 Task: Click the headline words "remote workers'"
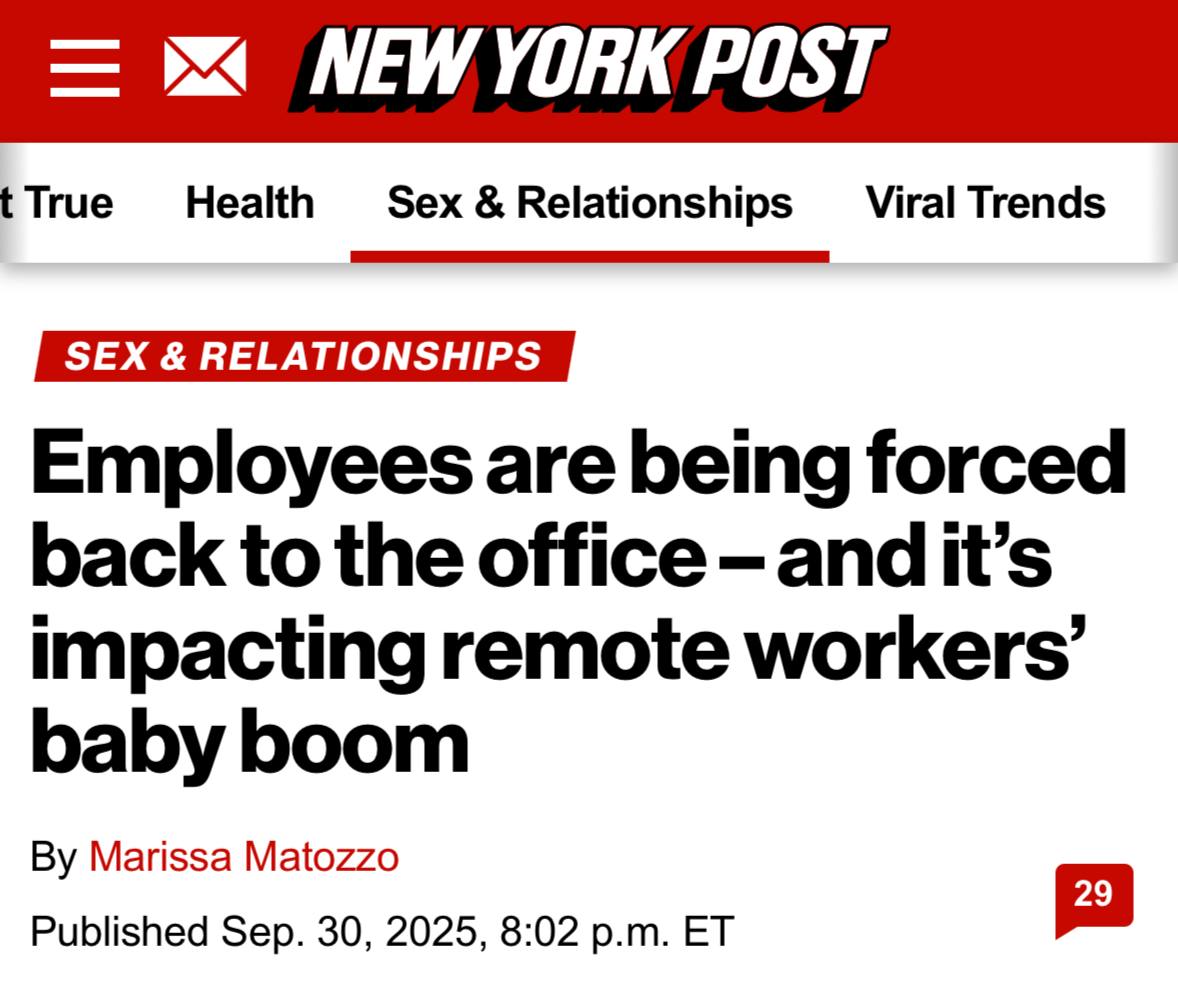765,651
